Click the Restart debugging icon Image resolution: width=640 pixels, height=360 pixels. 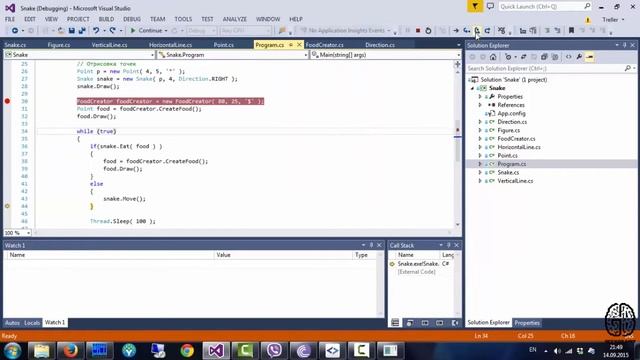[428, 31]
